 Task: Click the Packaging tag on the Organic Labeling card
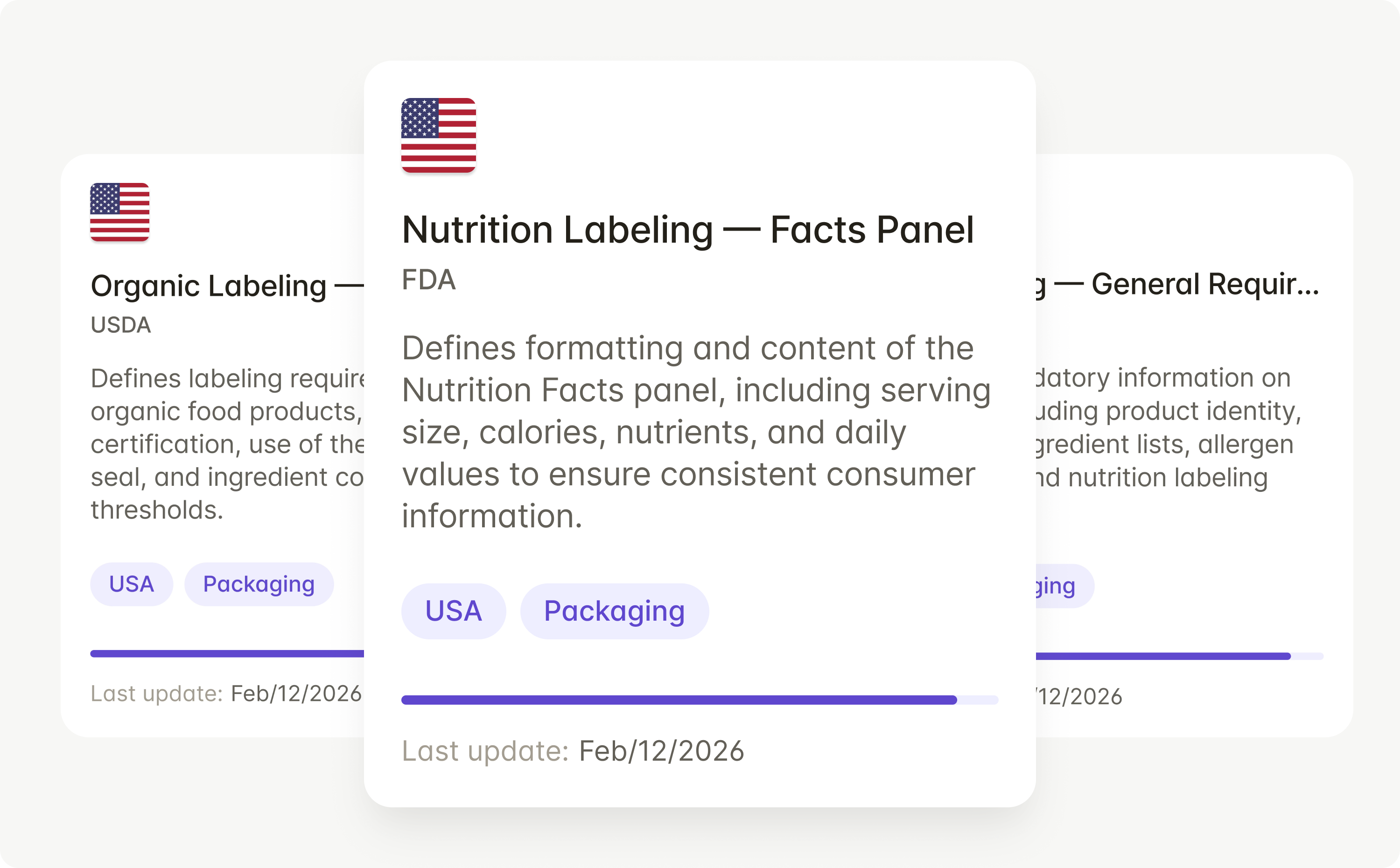pos(259,584)
